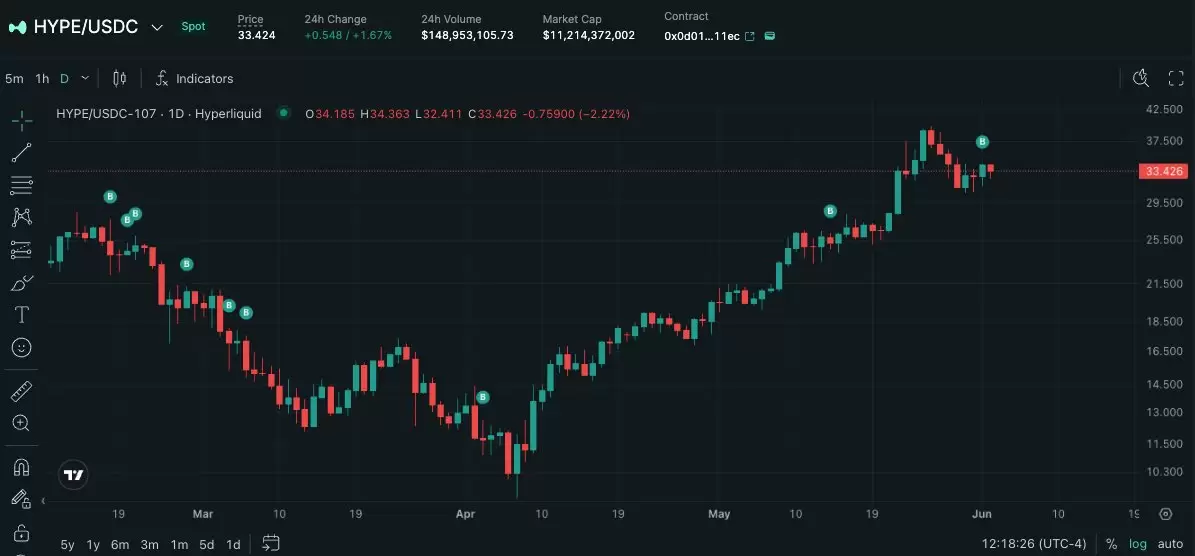The height and width of the screenshot is (556, 1195).
Task: Select the crosshair cursor tool
Action: point(21,120)
